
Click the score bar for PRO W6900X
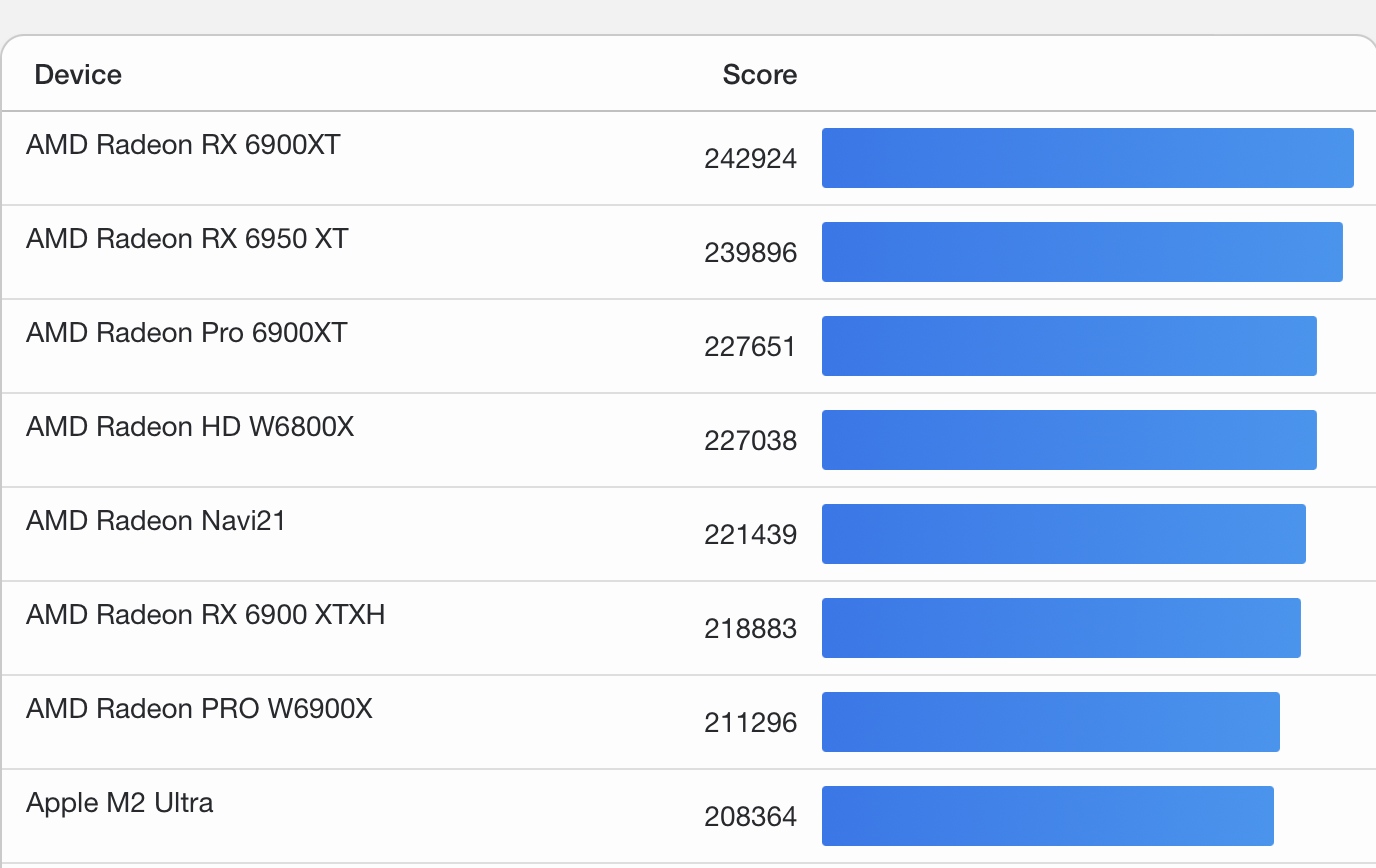(x=1051, y=722)
